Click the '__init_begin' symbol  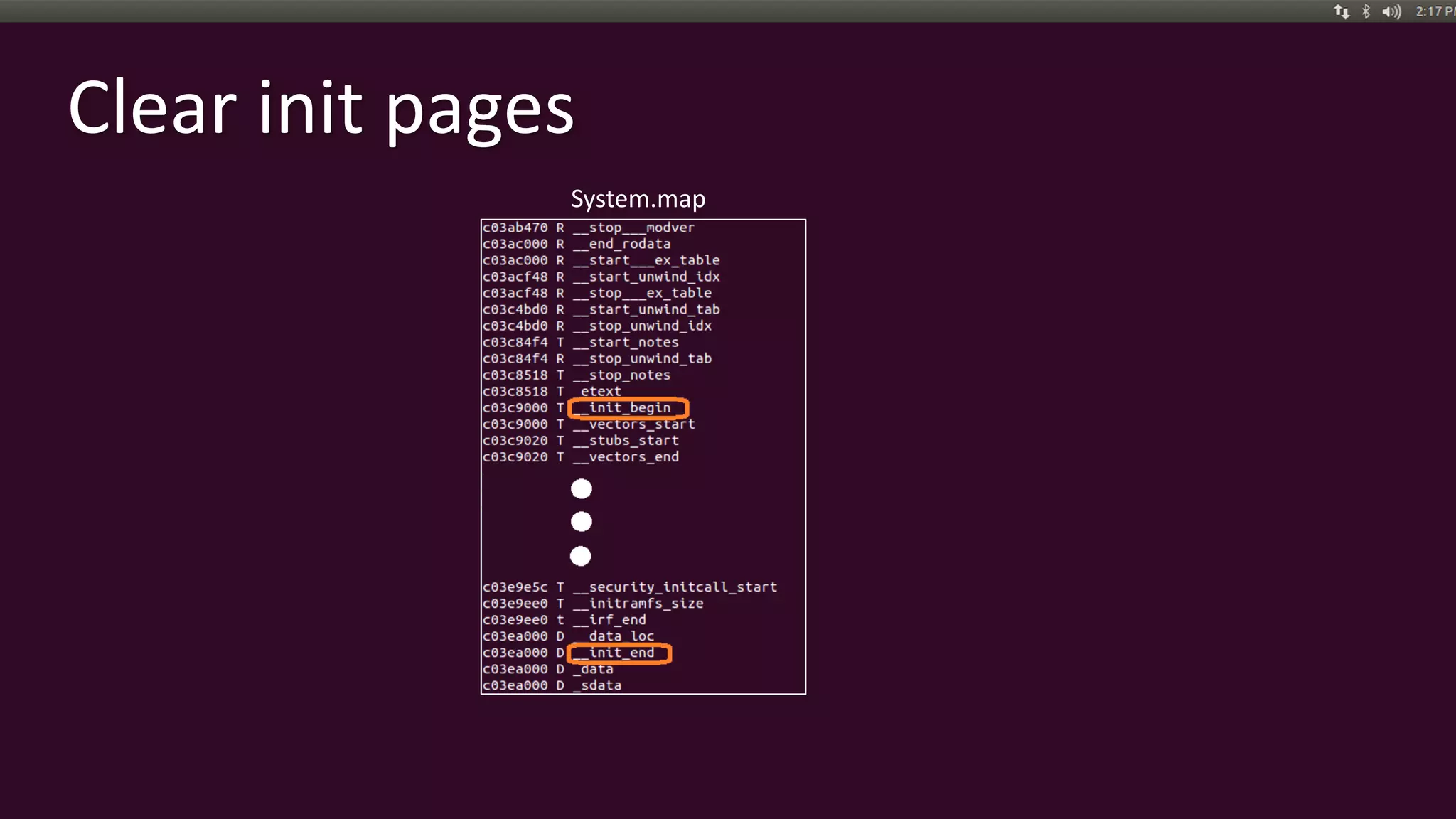click(x=621, y=407)
